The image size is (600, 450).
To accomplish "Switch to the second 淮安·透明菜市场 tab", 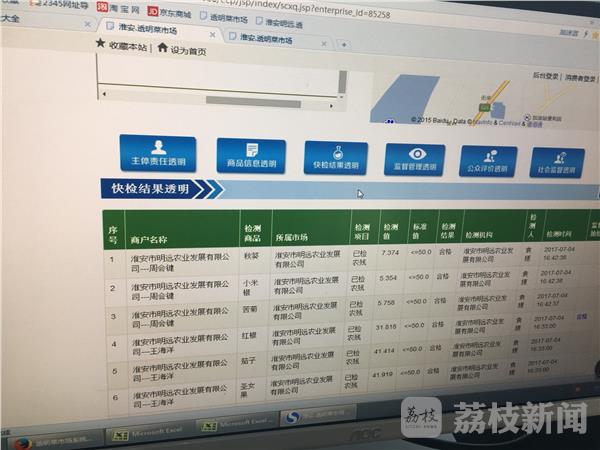I will tap(266, 38).
